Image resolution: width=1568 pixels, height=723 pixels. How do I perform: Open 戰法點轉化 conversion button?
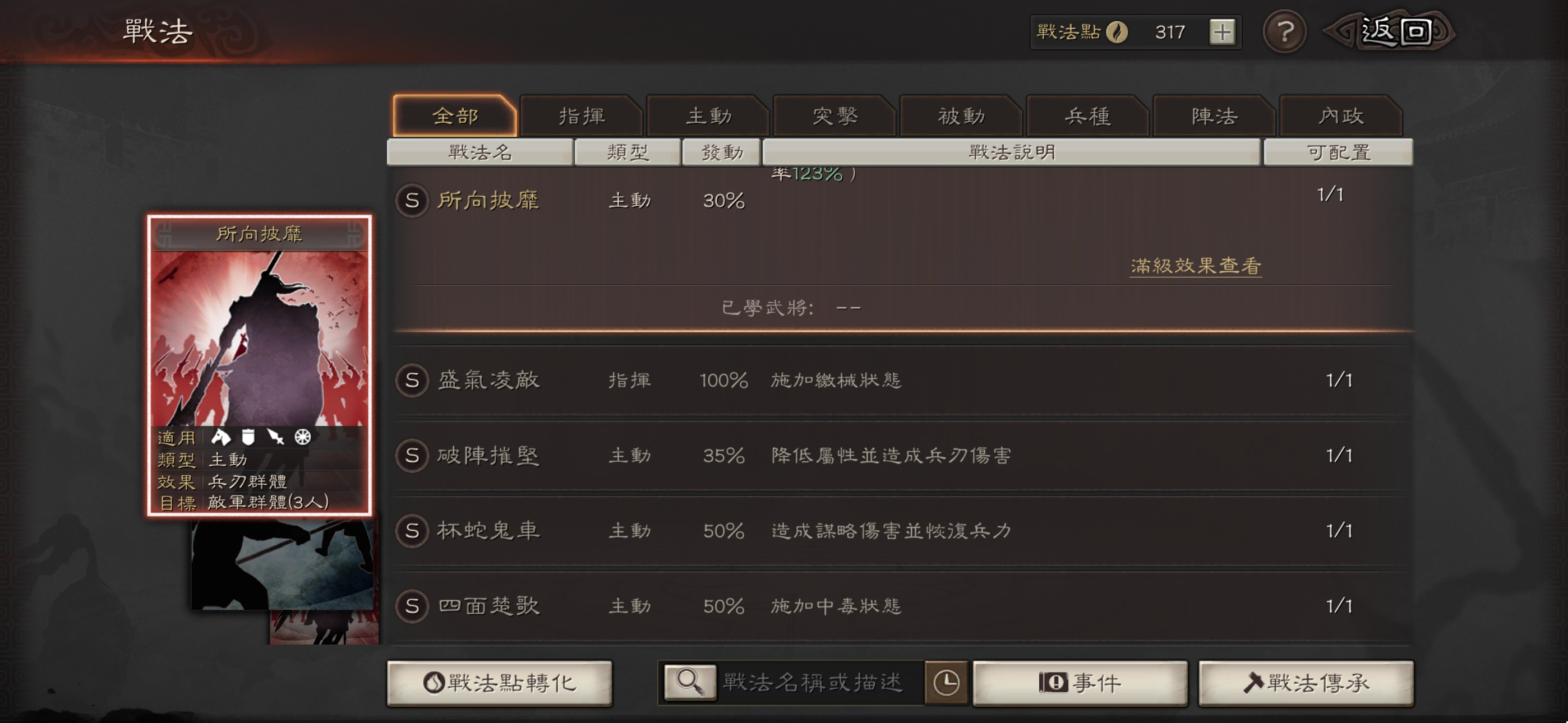(500, 683)
